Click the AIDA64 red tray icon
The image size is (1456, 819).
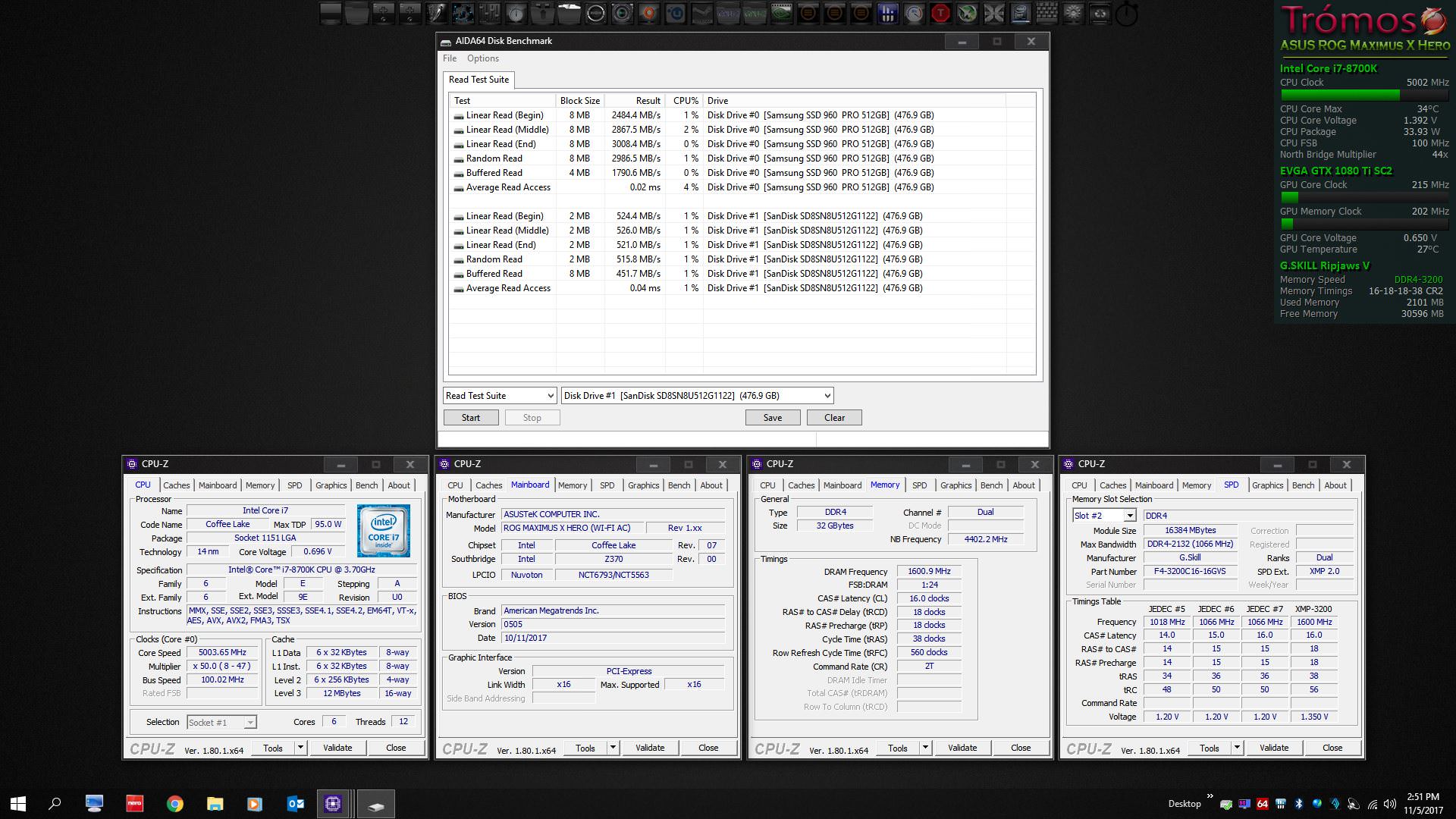pos(1263,804)
